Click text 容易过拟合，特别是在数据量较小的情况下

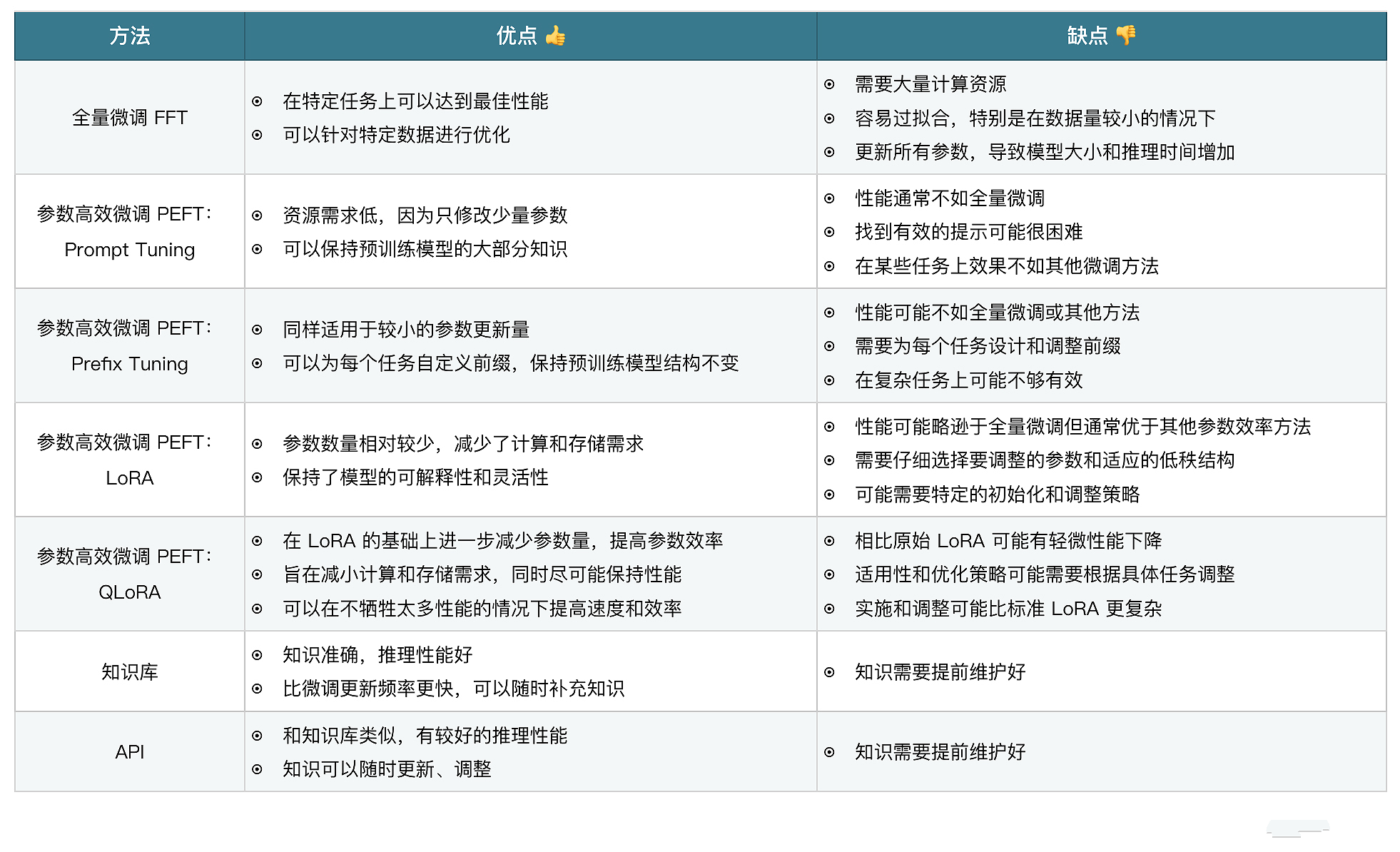click(x=1035, y=118)
